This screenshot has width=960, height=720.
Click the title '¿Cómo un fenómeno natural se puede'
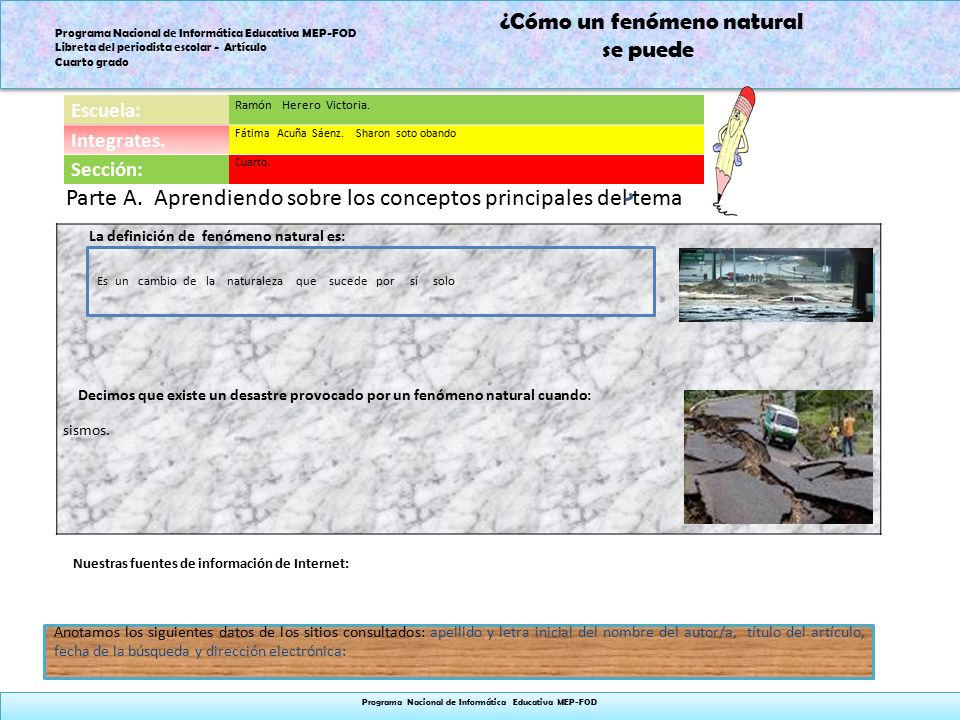tap(651, 36)
